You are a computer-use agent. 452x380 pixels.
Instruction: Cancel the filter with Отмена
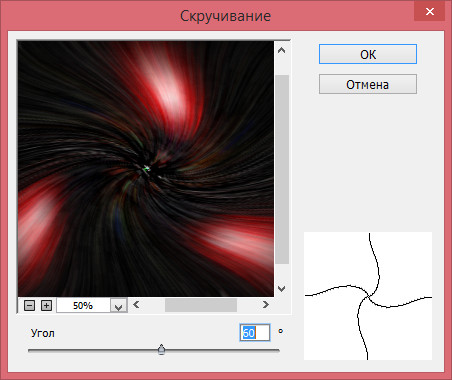368,84
